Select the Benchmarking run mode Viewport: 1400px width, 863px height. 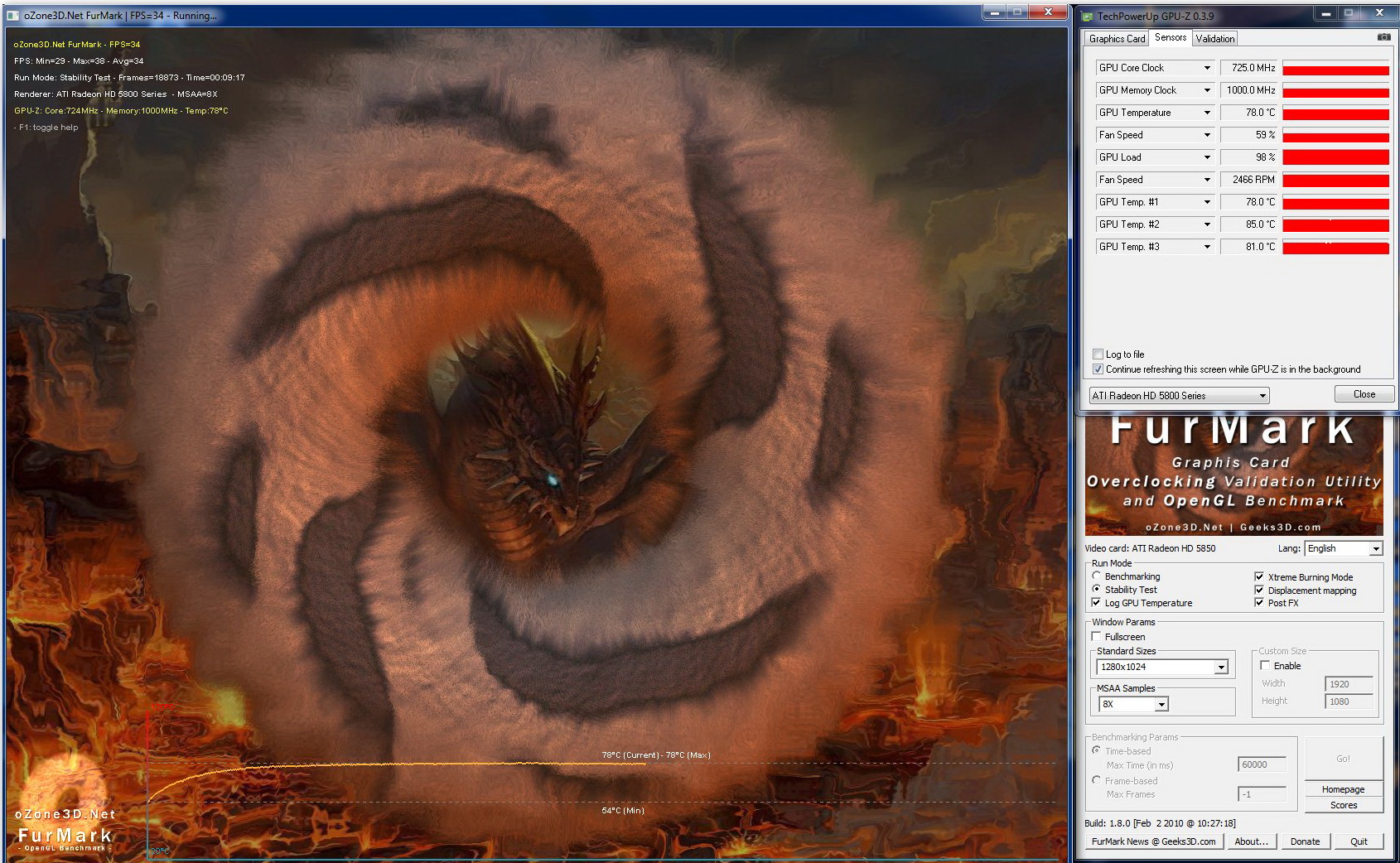(x=1097, y=576)
